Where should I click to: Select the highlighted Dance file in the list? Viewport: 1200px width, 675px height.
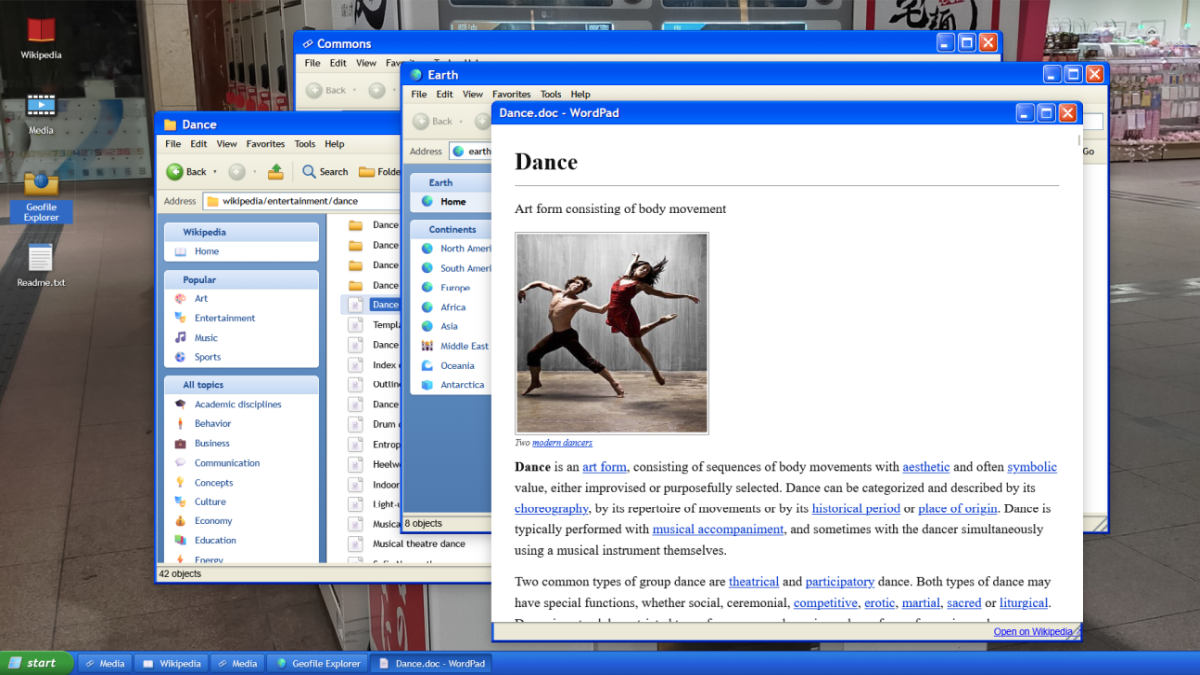point(372,305)
